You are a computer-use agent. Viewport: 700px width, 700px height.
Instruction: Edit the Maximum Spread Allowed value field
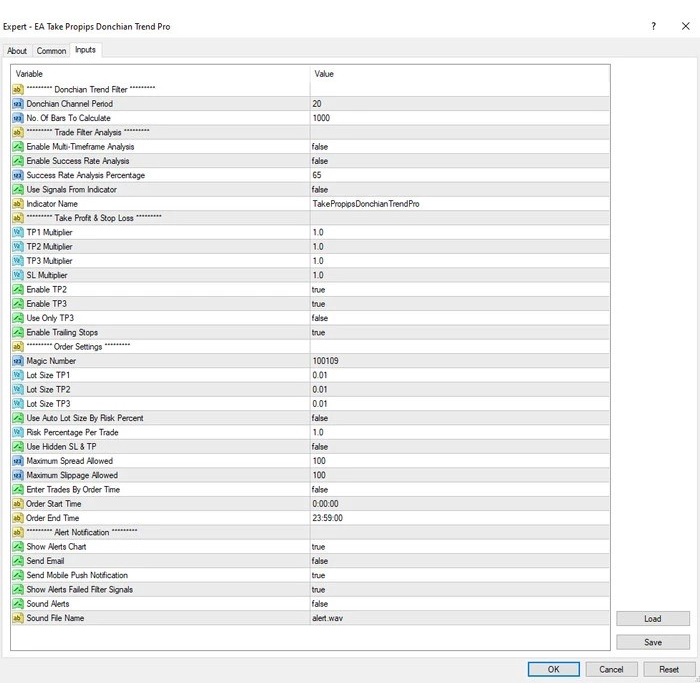pos(459,461)
